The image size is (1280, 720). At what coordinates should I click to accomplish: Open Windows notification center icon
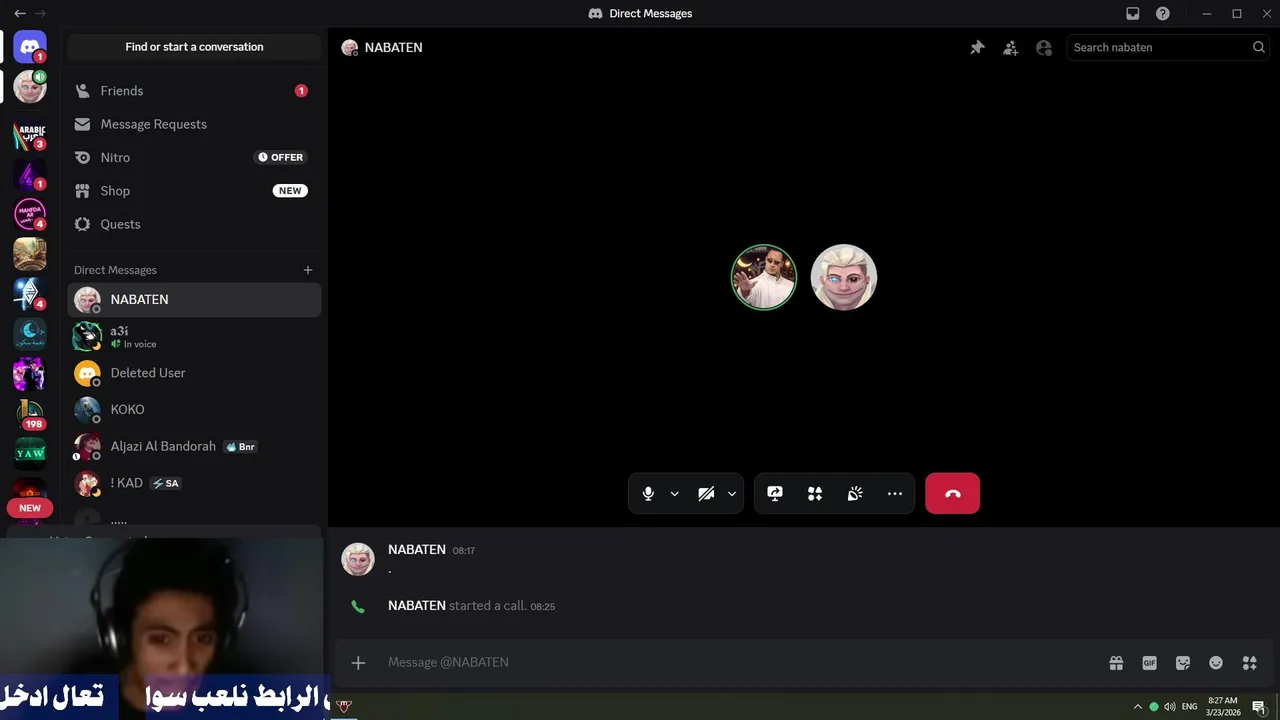[x=1260, y=707]
